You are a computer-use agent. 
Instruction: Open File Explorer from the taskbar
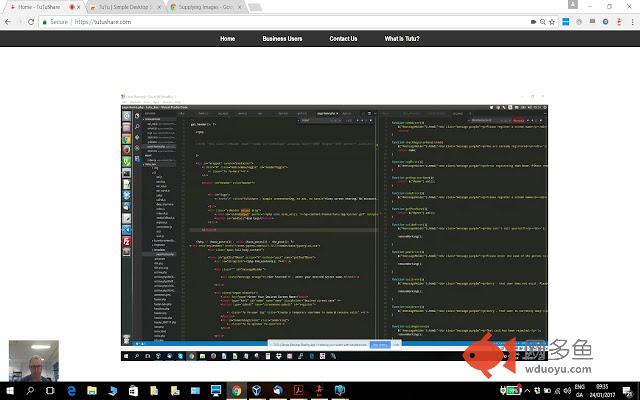pos(92,391)
